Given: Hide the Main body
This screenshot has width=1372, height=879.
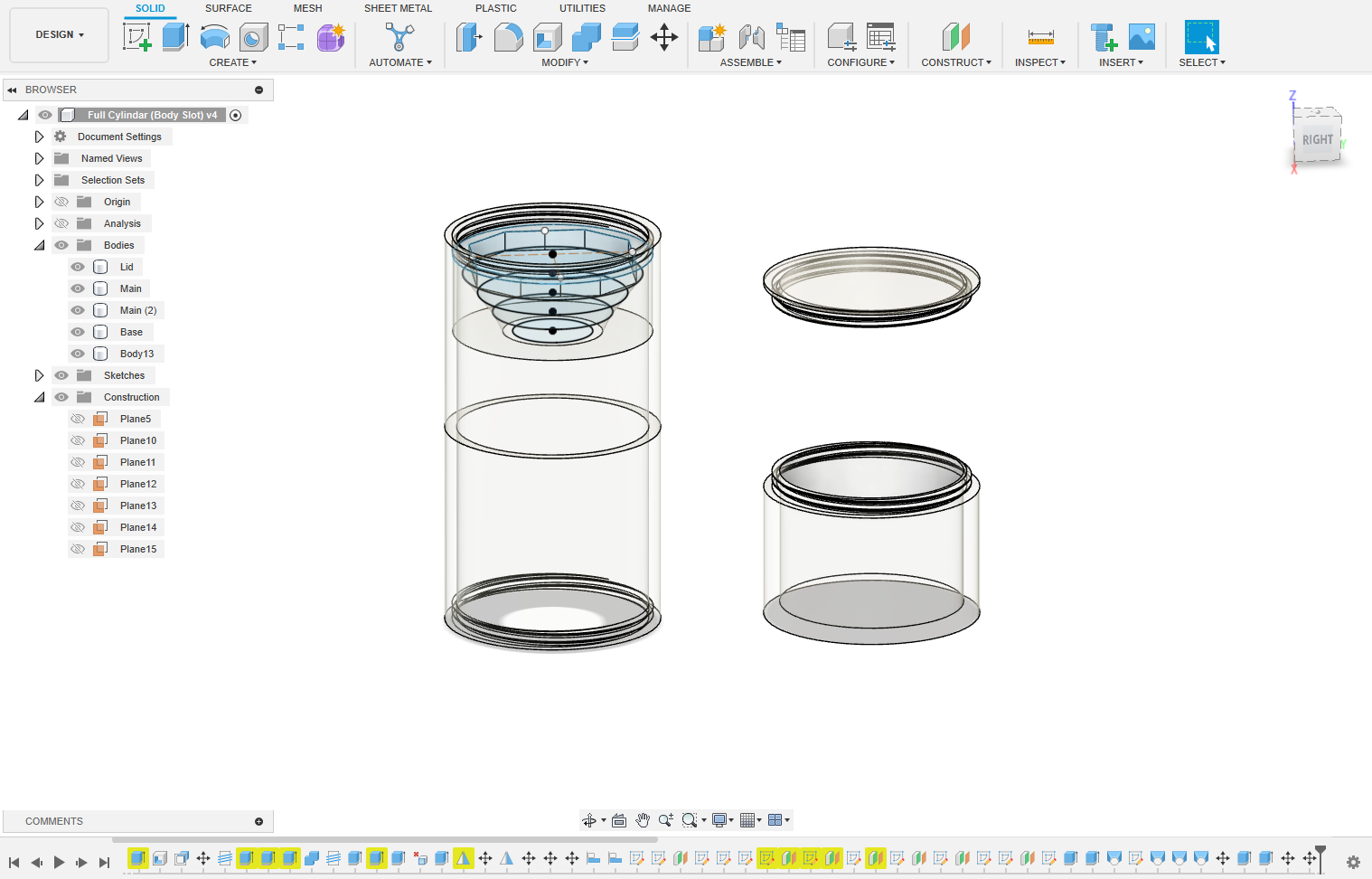Looking at the screenshot, I should 78,288.
